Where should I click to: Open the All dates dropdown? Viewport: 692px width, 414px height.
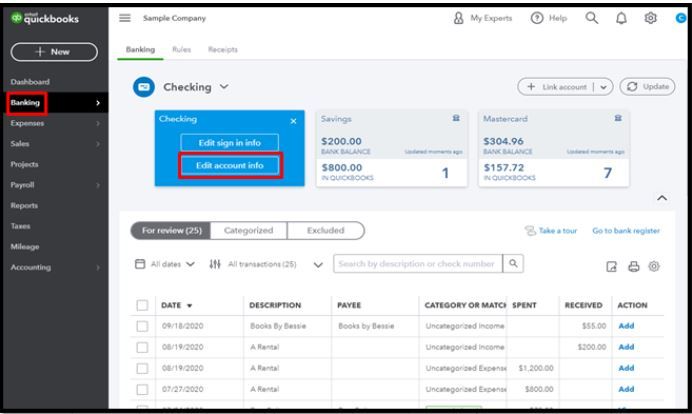173,264
